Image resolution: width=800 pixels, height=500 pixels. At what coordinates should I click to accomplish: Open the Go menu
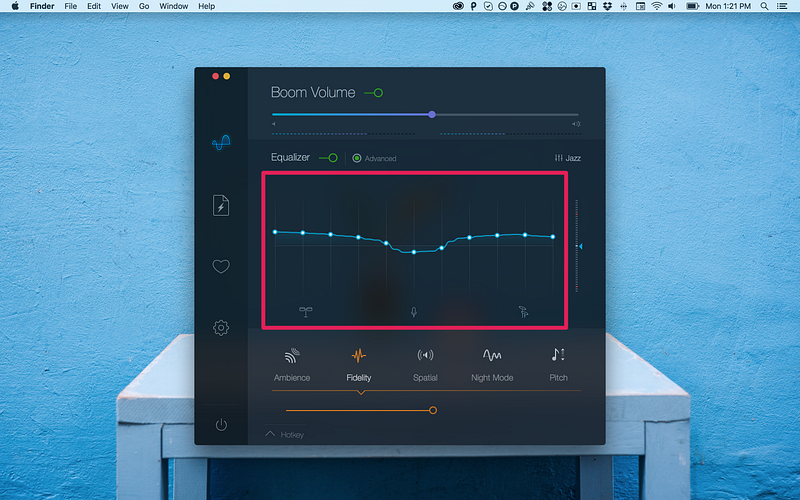point(144,6)
